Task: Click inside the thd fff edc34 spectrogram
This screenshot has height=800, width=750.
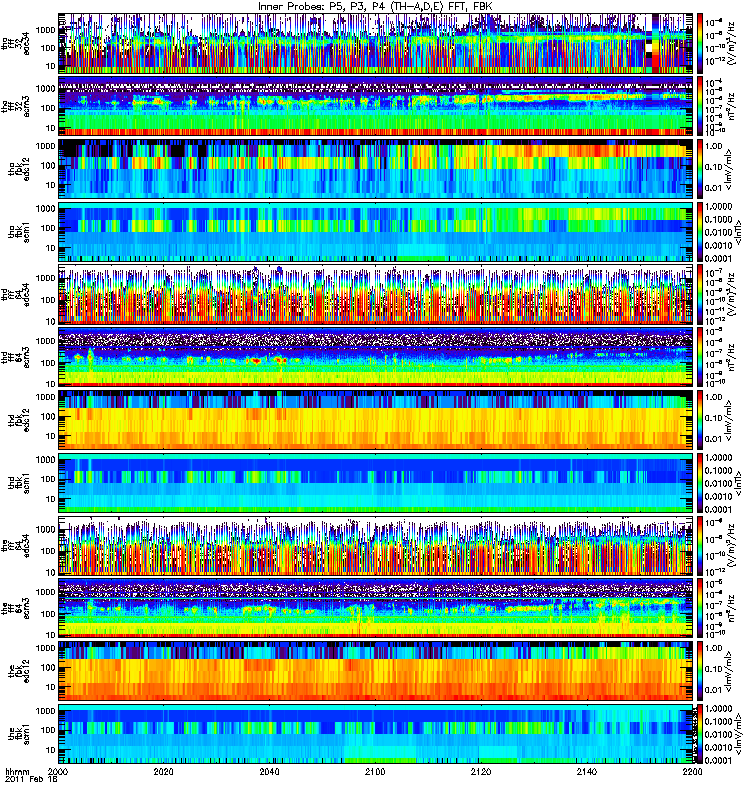Action: tap(375, 294)
